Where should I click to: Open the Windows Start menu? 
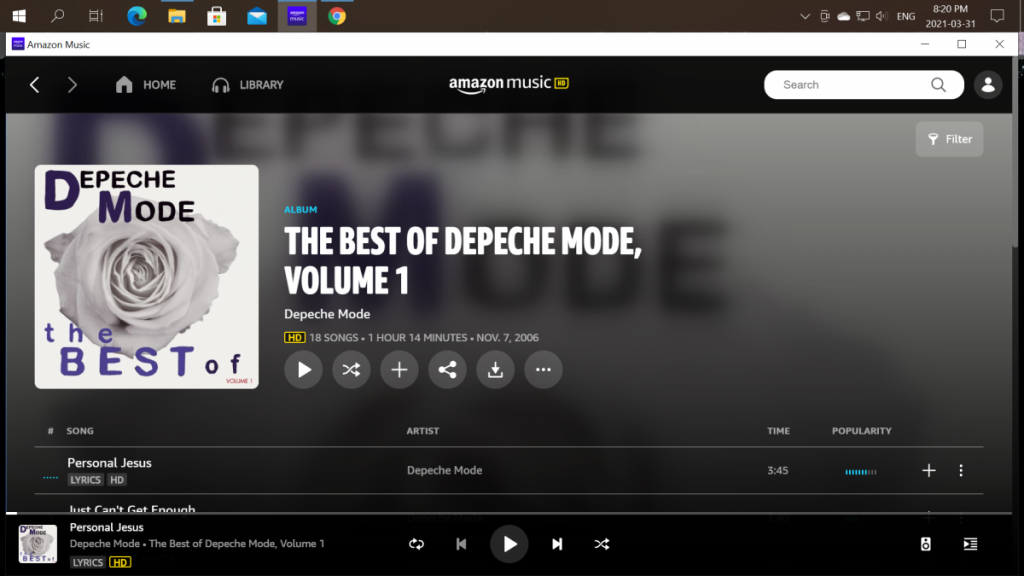[x=19, y=16]
